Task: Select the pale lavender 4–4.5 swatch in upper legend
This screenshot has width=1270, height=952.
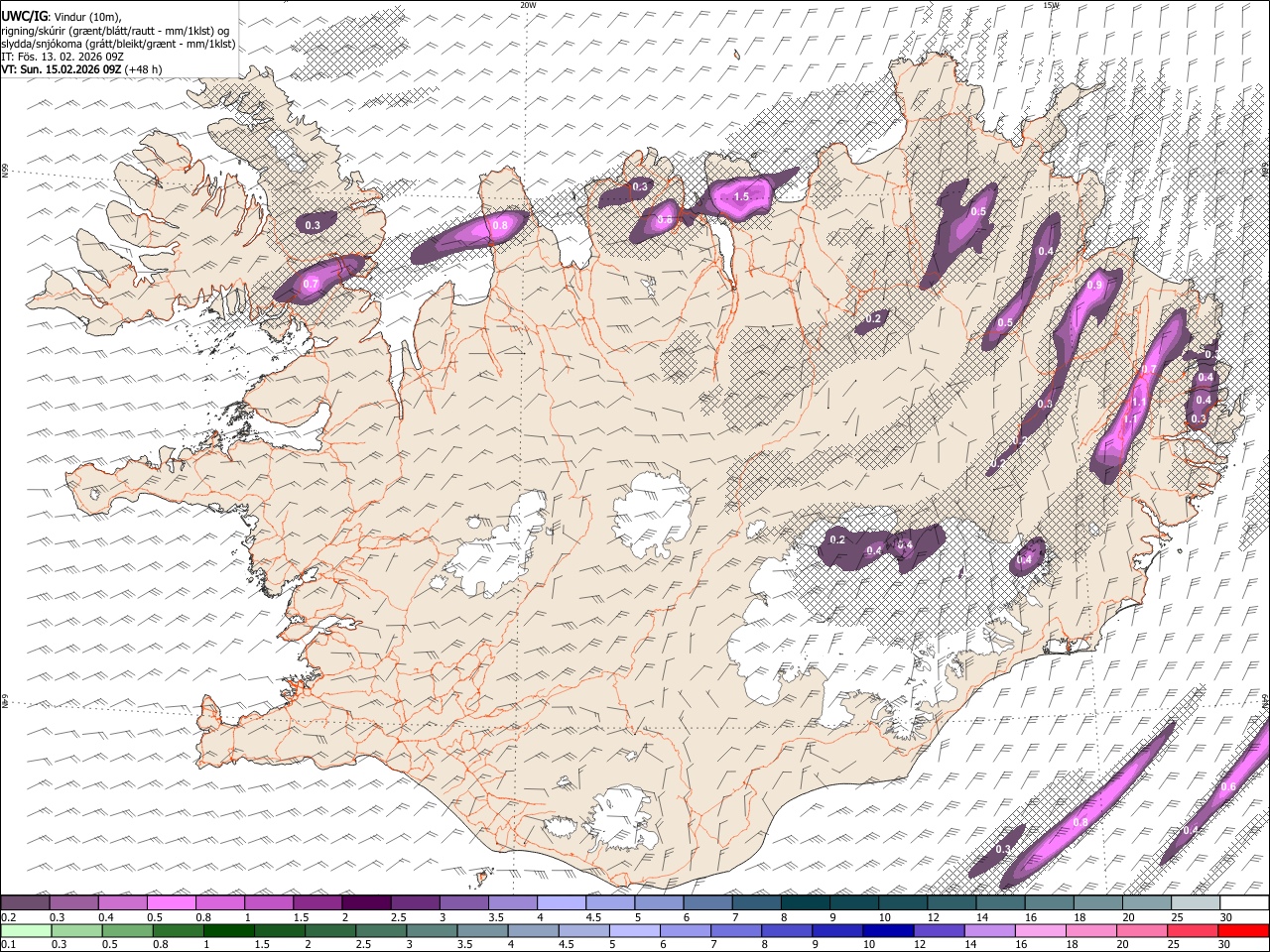Action: click(561, 903)
